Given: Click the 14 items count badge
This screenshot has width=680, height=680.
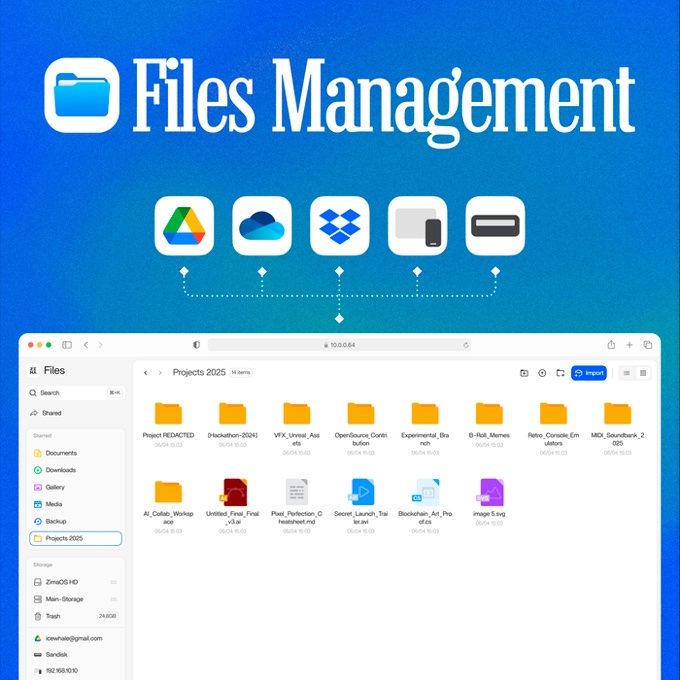Looking at the screenshot, I should click(241, 373).
